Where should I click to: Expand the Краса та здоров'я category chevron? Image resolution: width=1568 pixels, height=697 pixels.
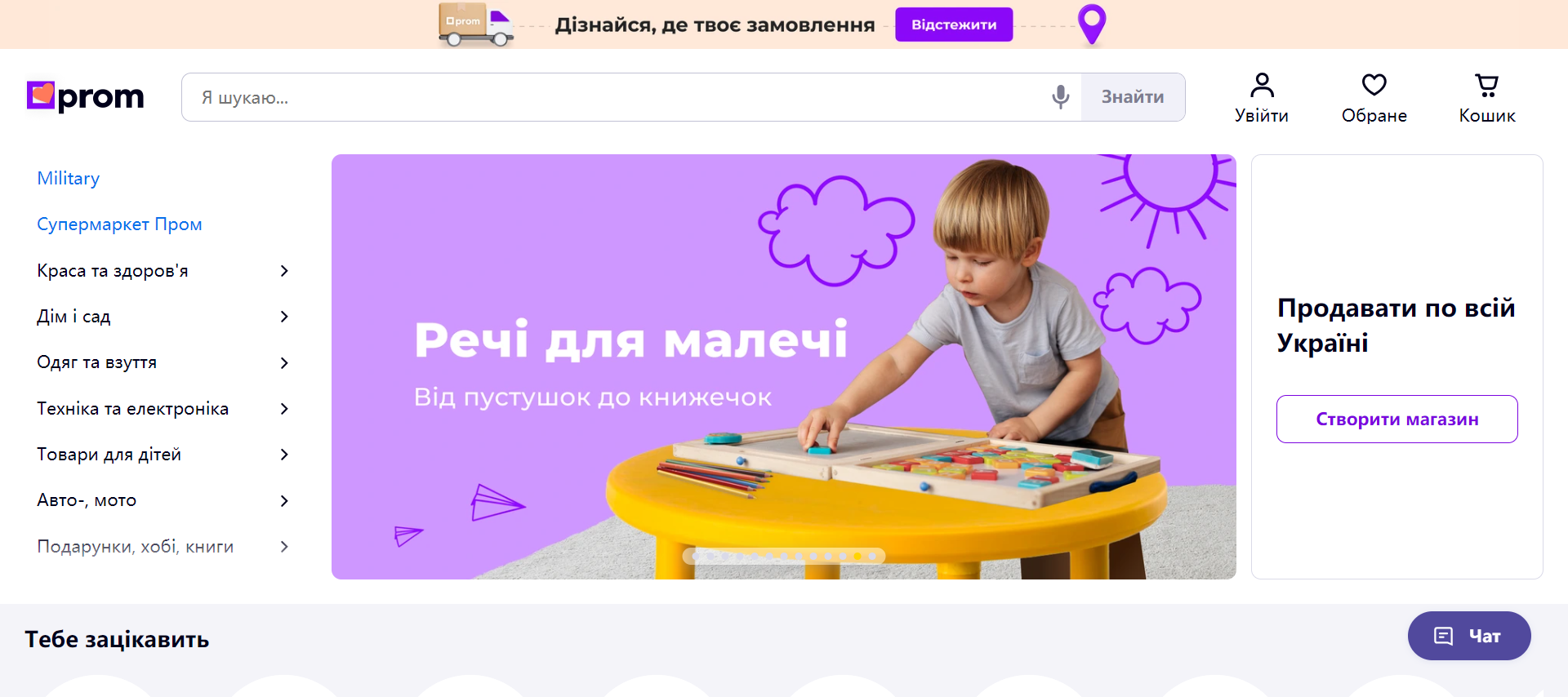click(284, 271)
